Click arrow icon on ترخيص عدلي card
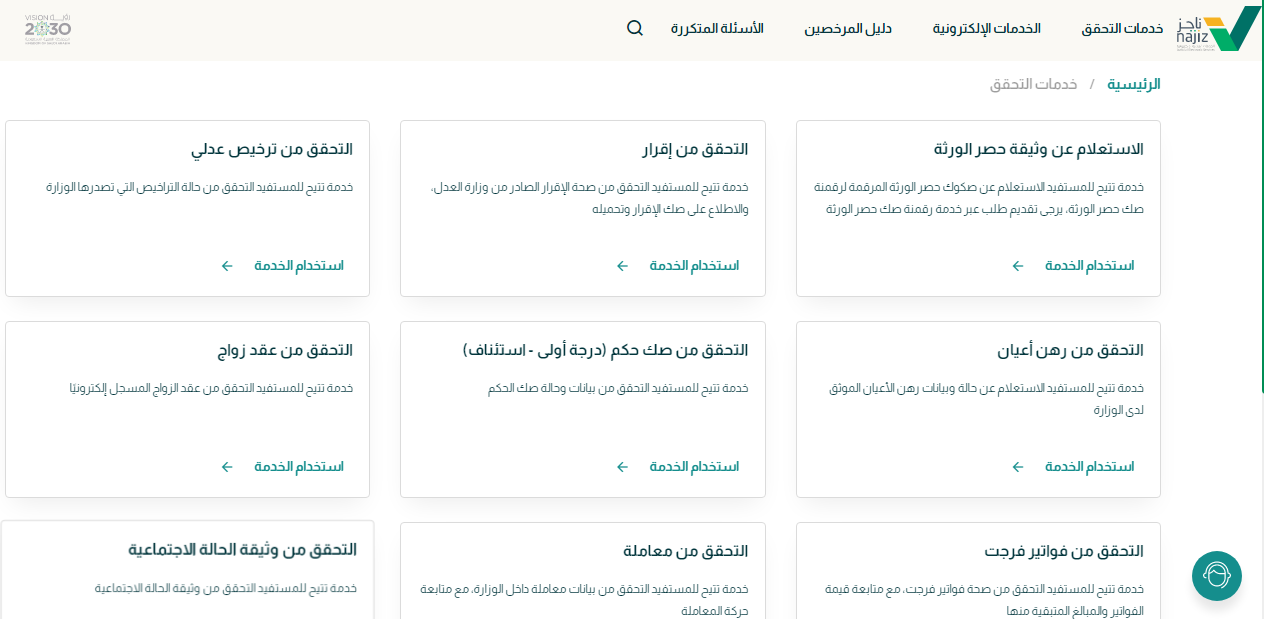Image resolution: width=1264 pixels, height=619 pixels. [x=227, y=266]
